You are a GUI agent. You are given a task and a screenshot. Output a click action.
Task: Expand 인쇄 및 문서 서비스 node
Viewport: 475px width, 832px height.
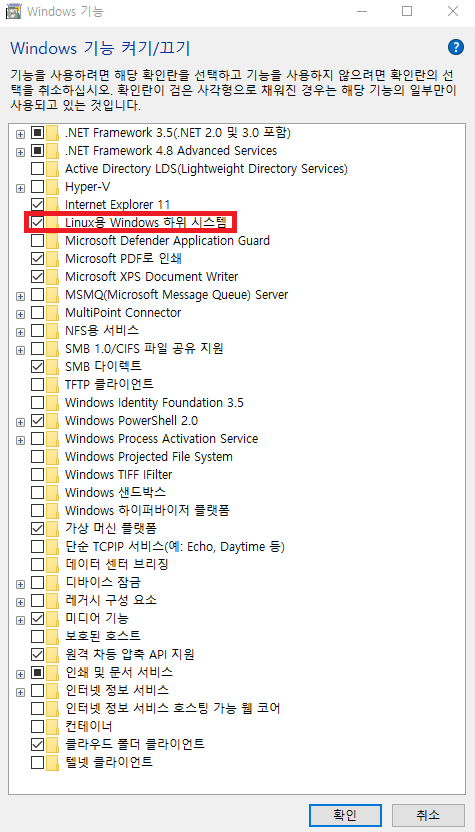[20, 673]
